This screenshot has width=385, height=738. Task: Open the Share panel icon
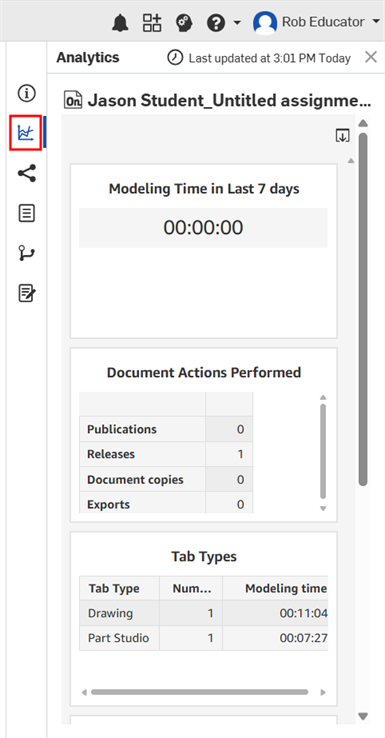[x=27, y=173]
